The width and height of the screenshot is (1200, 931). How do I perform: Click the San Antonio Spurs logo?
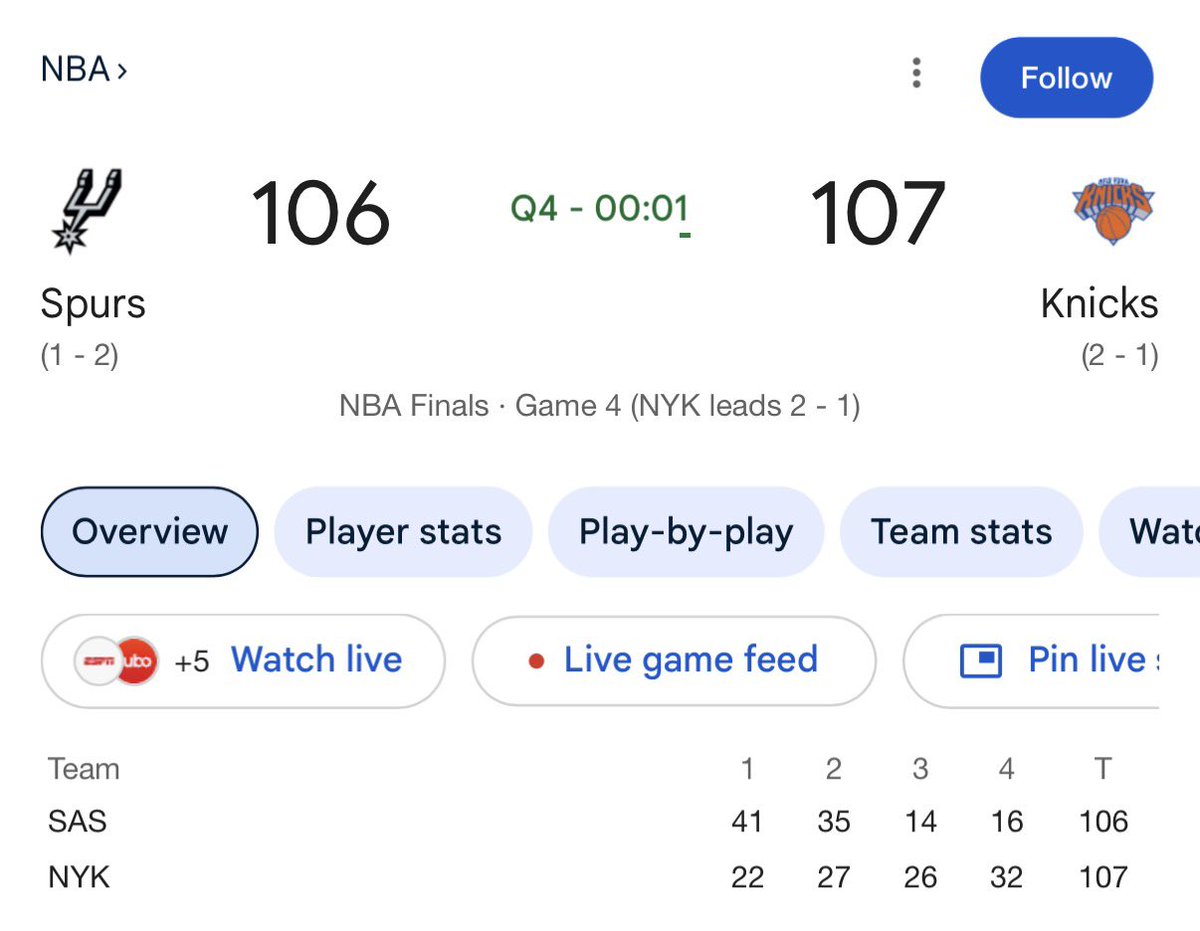pyautogui.click(x=86, y=211)
